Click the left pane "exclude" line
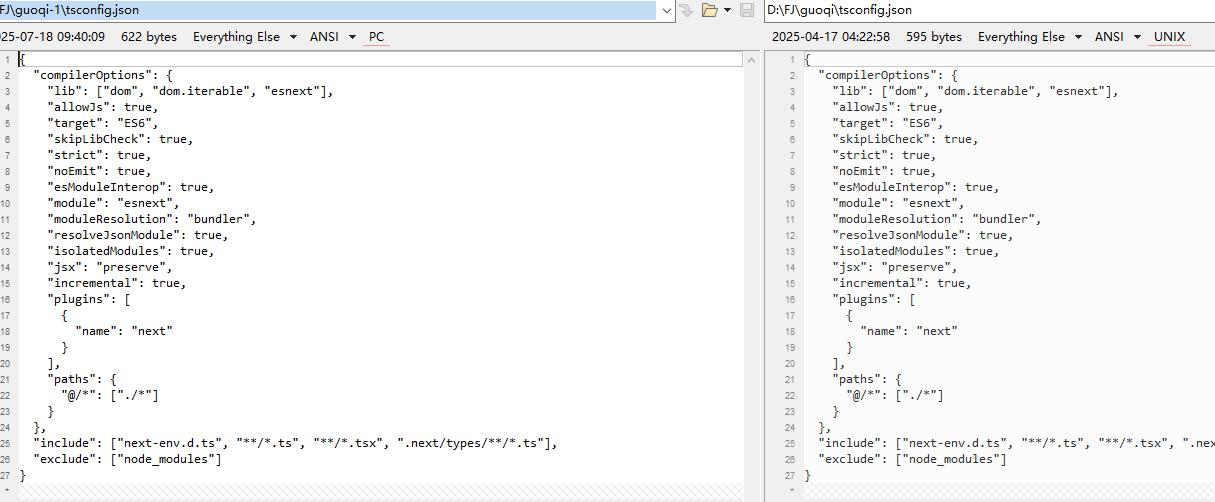The image size is (1215, 502). point(127,459)
